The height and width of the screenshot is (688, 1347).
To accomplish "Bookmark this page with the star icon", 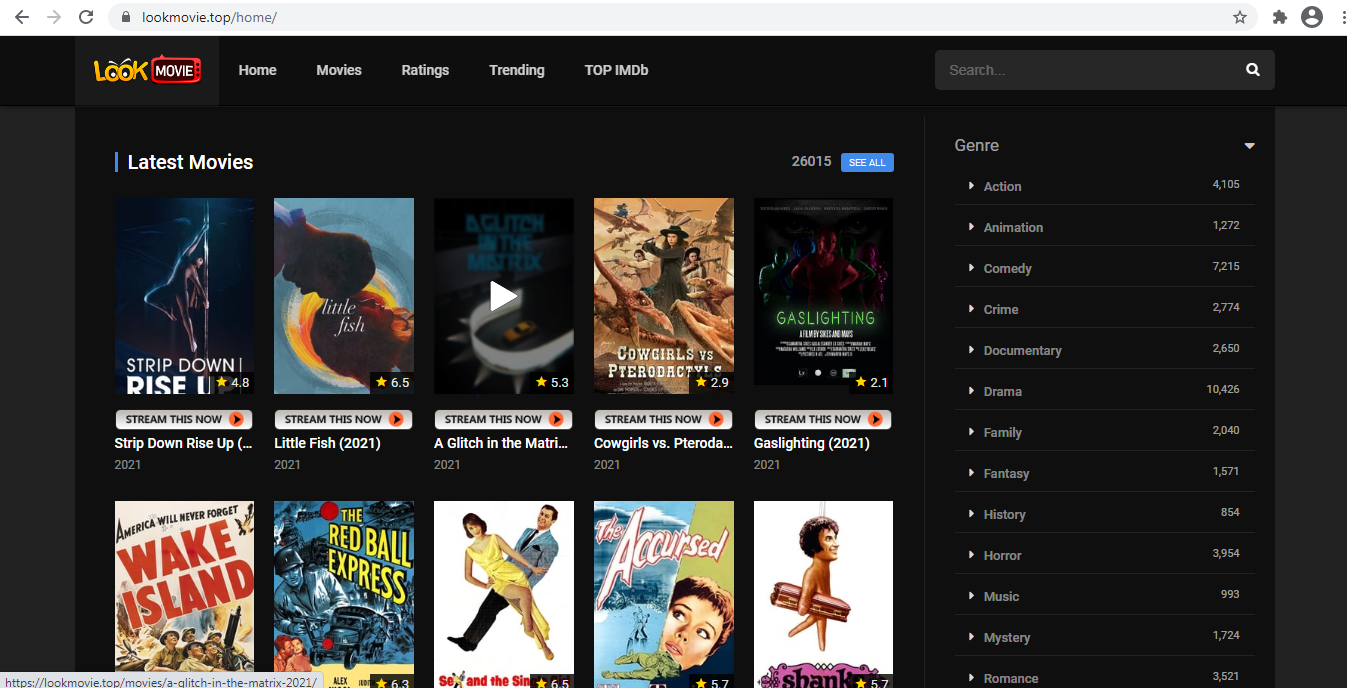I will pyautogui.click(x=1240, y=17).
